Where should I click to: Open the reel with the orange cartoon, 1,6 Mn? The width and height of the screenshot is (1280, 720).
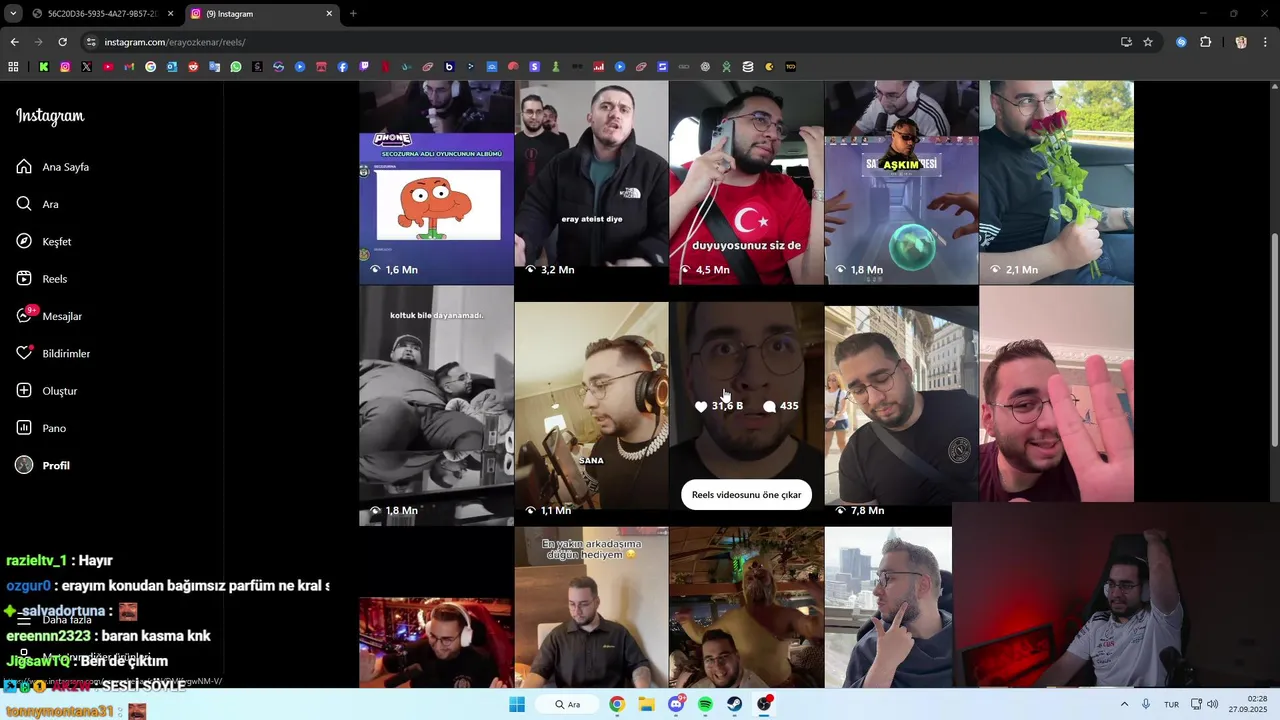pos(436,183)
